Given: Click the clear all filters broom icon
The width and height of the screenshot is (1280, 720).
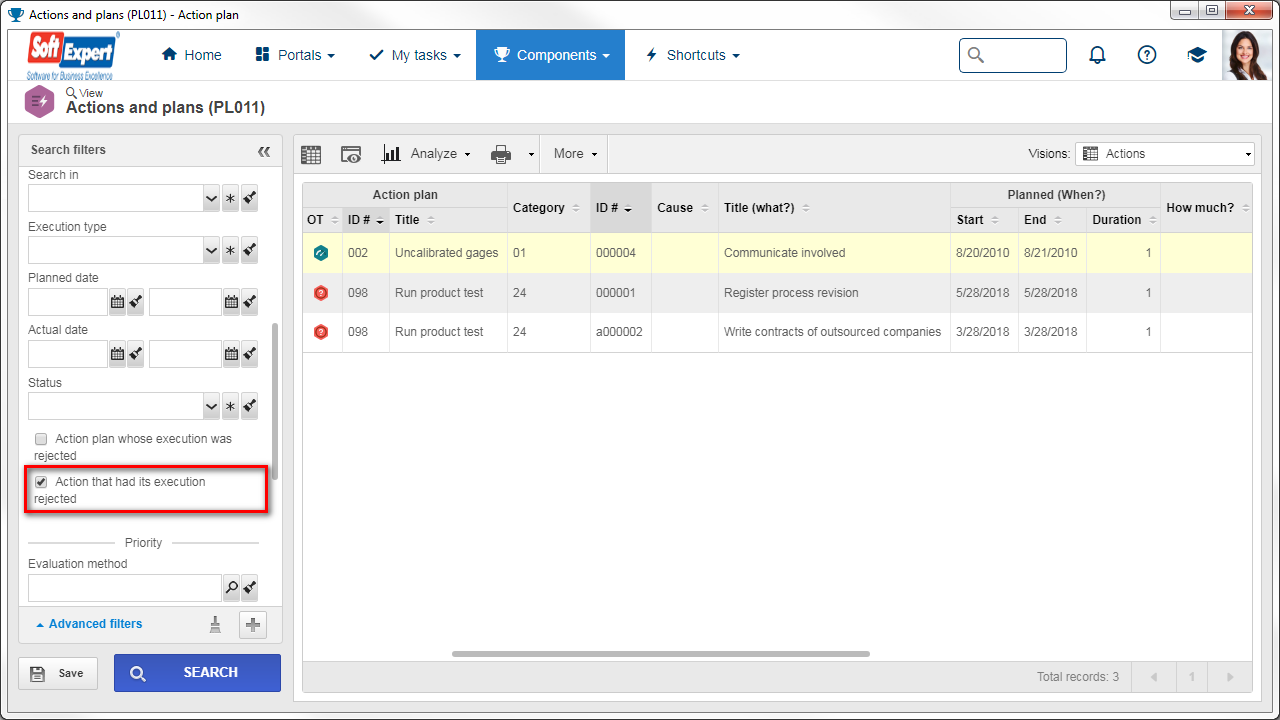Looking at the screenshot, I should pyautogui.click(x=215, y=624).
